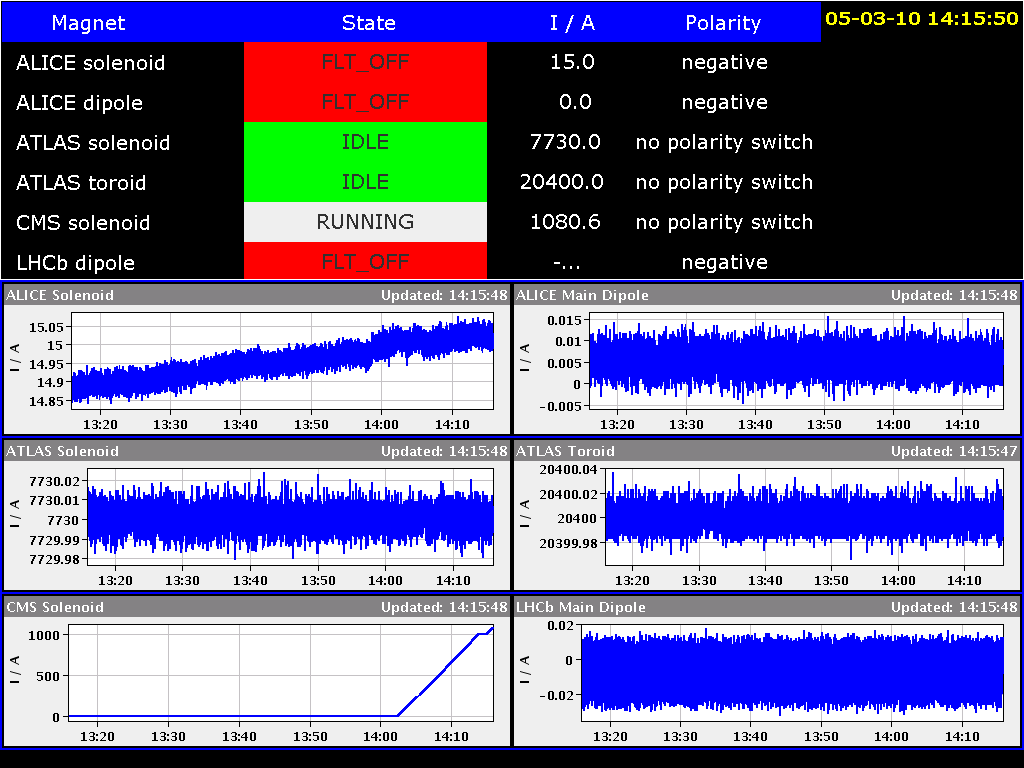Click the State column header
Viewport: 1024px width, 768px height.
coord(368,23)
